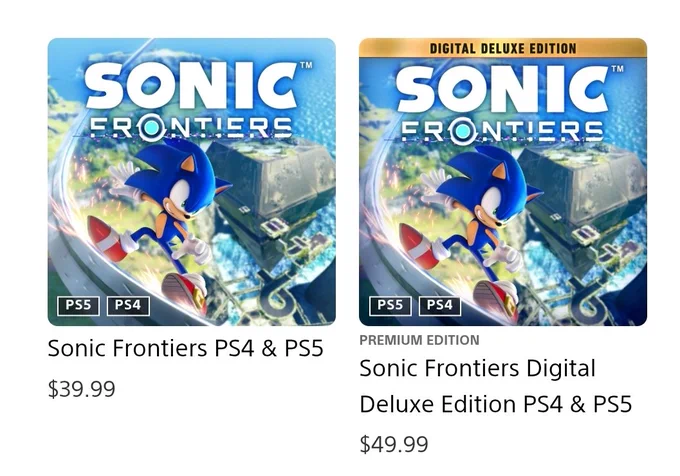Open the Digital Deluxe Edition cover thumbnail
This screenshot has width=680, height=476.
[503, 182]
